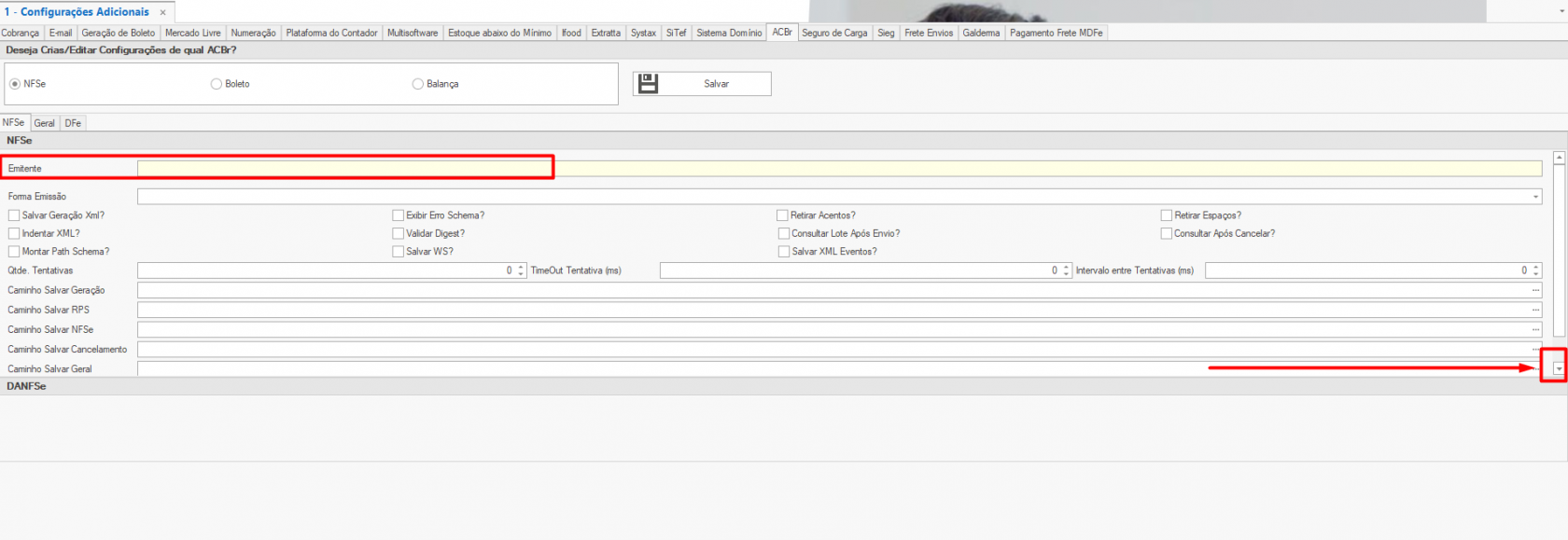Browse folder for Caminho Salvar Geração
This screenshot has height=540, width=1568.
tap(1535, 290)
